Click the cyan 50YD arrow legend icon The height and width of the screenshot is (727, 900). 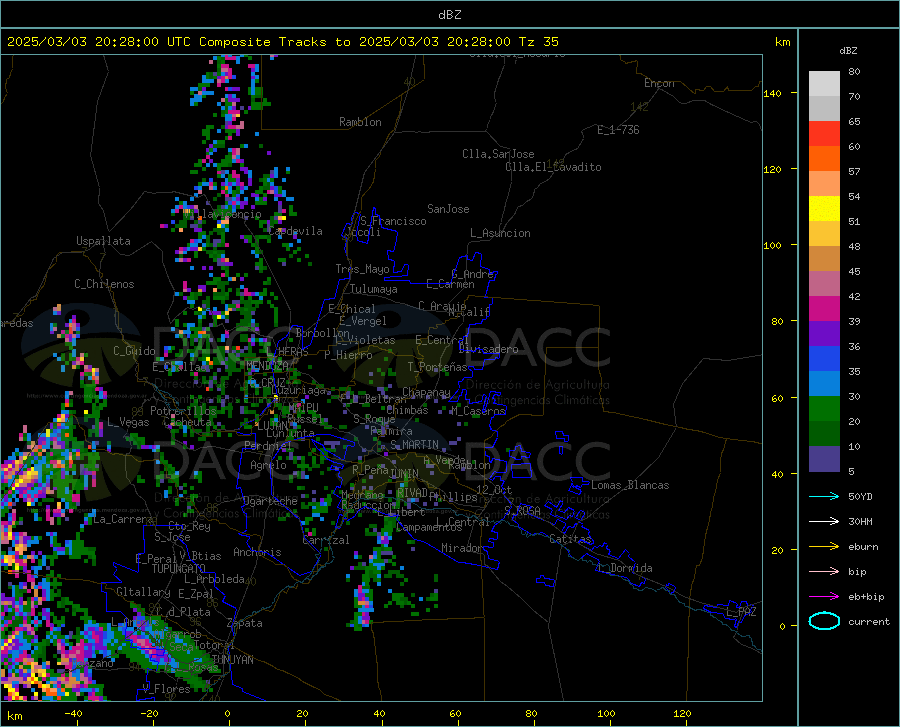[824, 496]
